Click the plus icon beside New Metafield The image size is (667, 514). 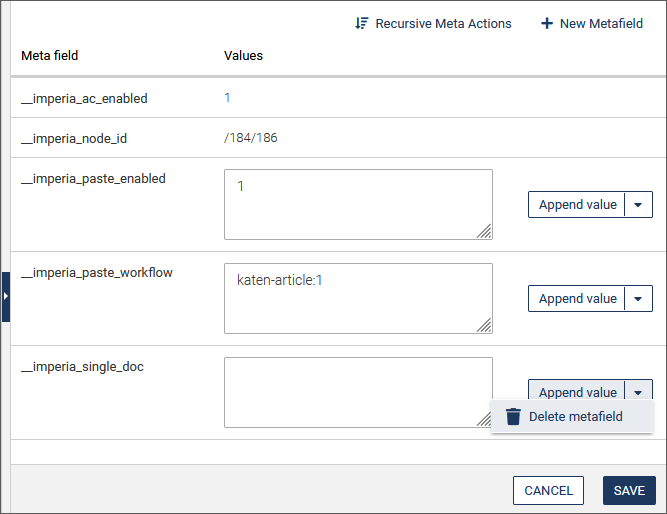click(x=547, y=23)
